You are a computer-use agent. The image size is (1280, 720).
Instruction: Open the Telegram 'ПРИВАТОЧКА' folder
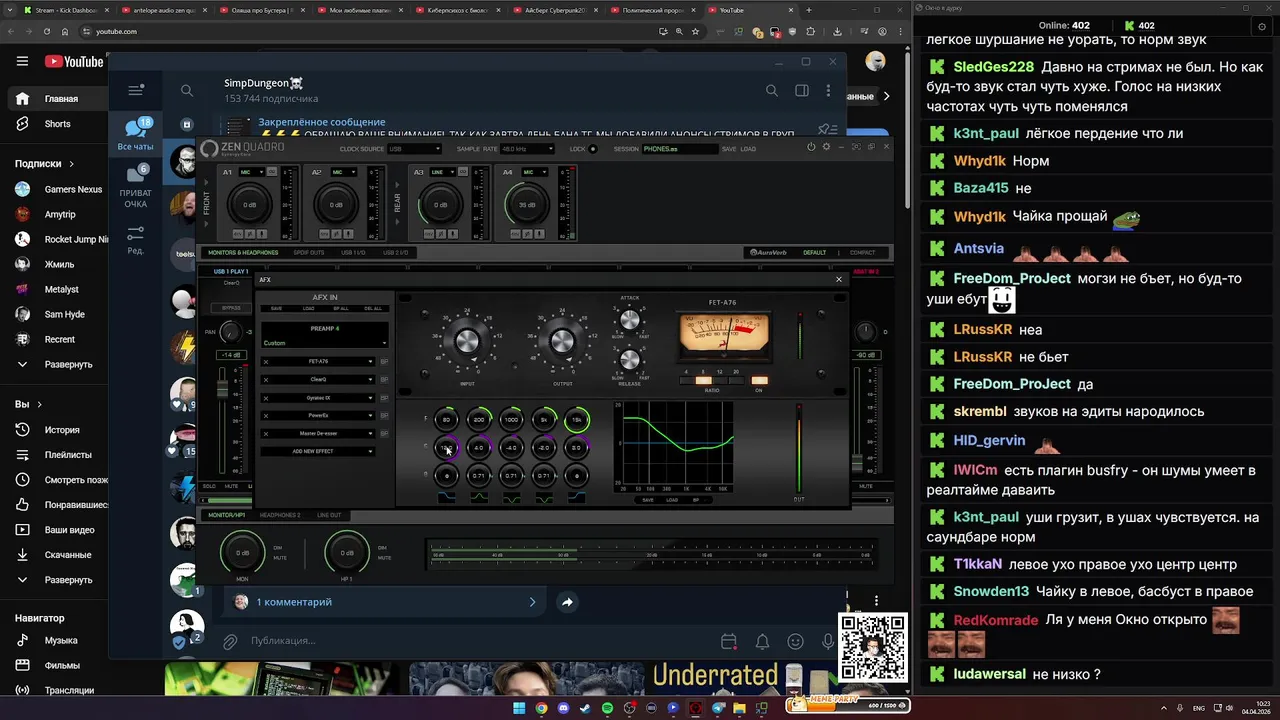tap(136, 186)
